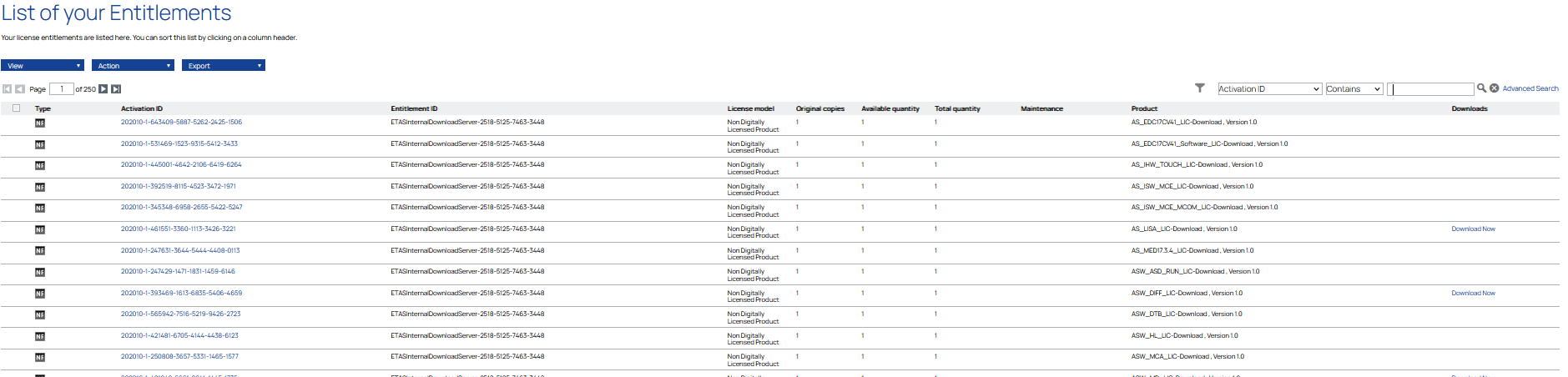The height and width of the screenshot is (377, 1568).
Task: Click the previous page arrow
Action: tap(20, 89)
